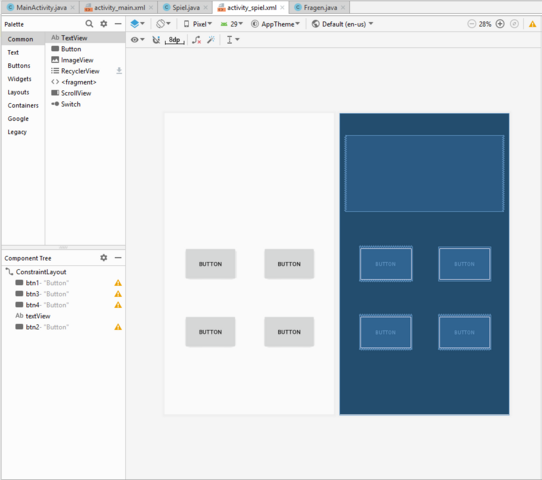Pick ScrollView from the palette

(85, 93)
